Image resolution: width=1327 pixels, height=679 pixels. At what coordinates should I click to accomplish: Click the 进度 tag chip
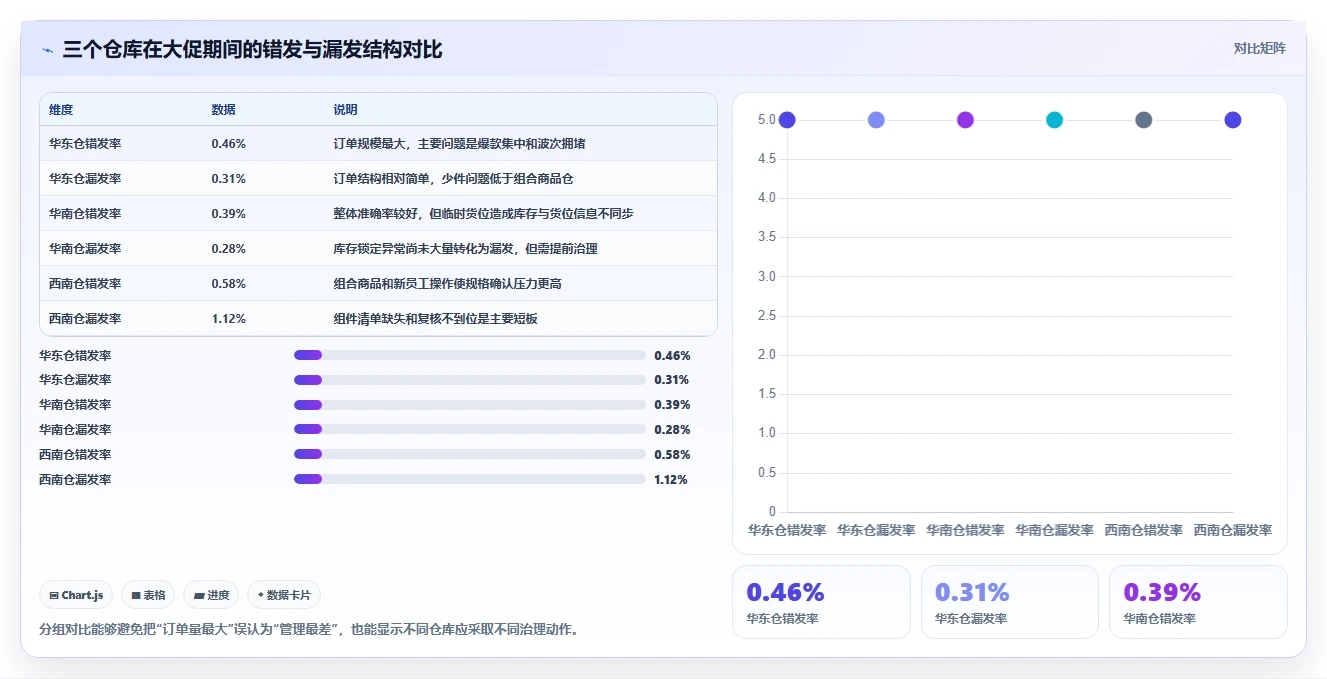211,595
